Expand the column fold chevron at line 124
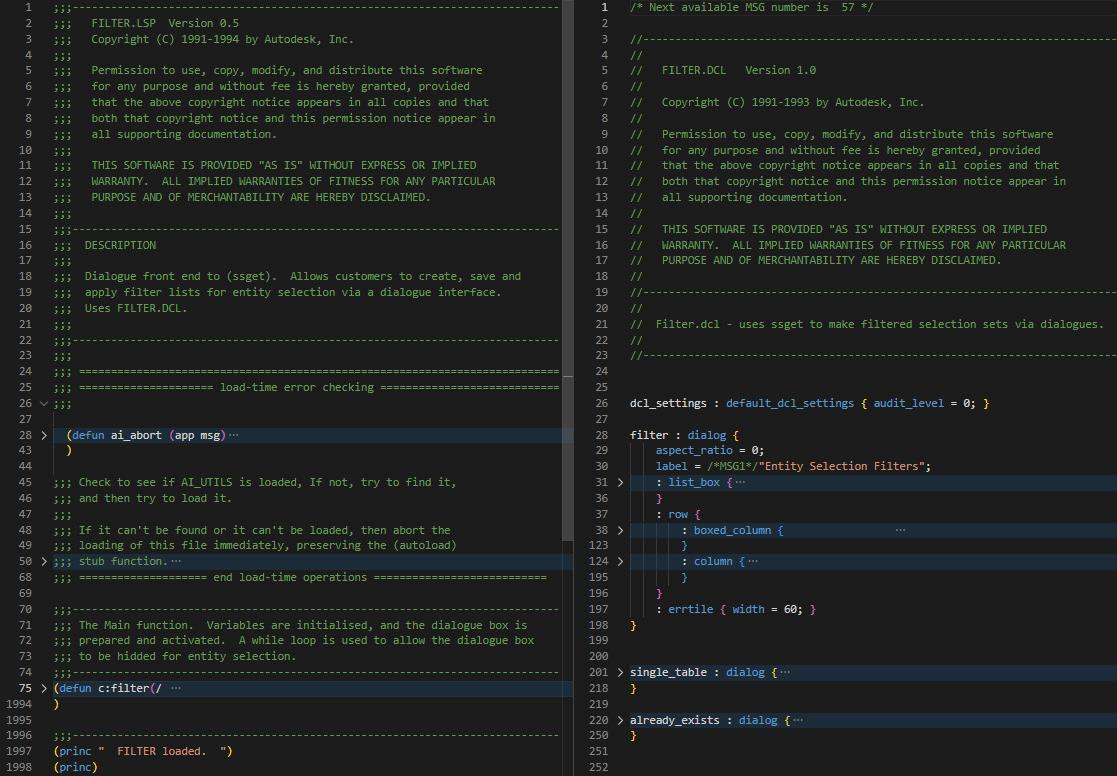Image resolution: width=1117 pixels, height=776 pixels. pos(620,562)
